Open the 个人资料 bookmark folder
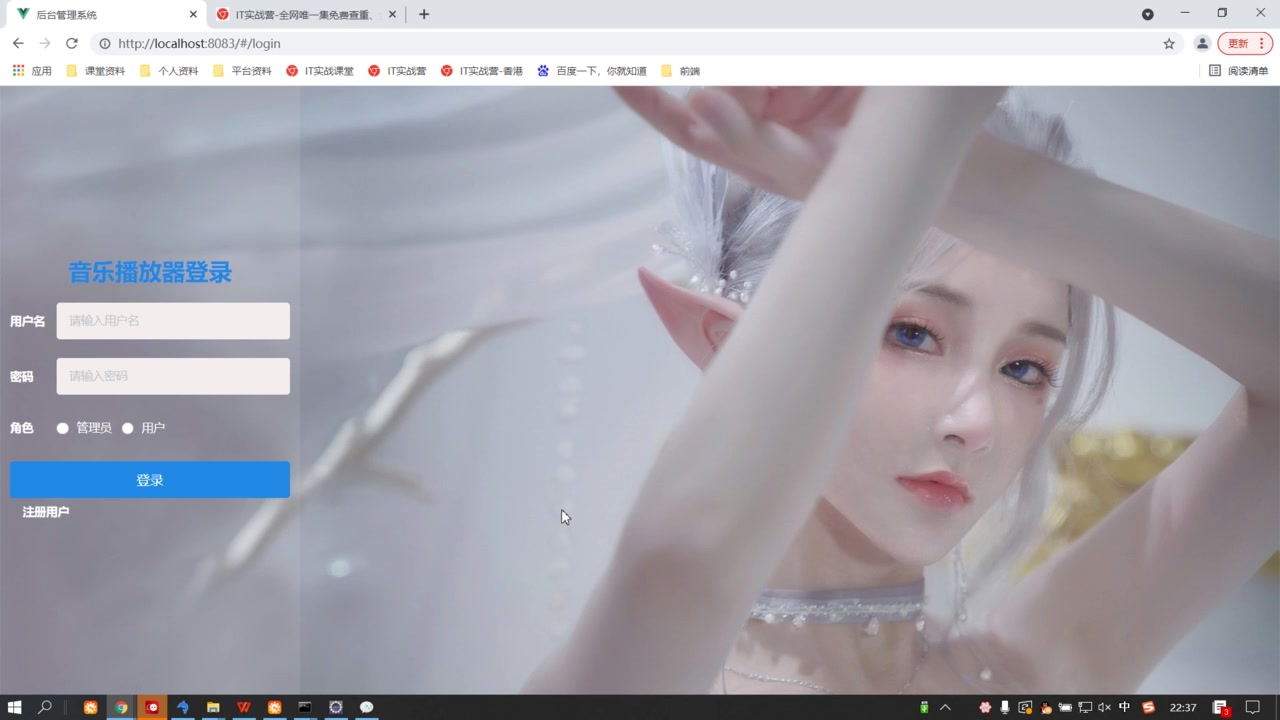 [x=169, y=71]
